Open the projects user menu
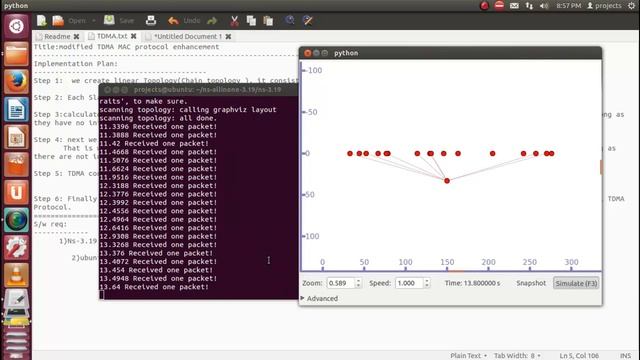Screen dimensions: 640x360 point(604,6)
